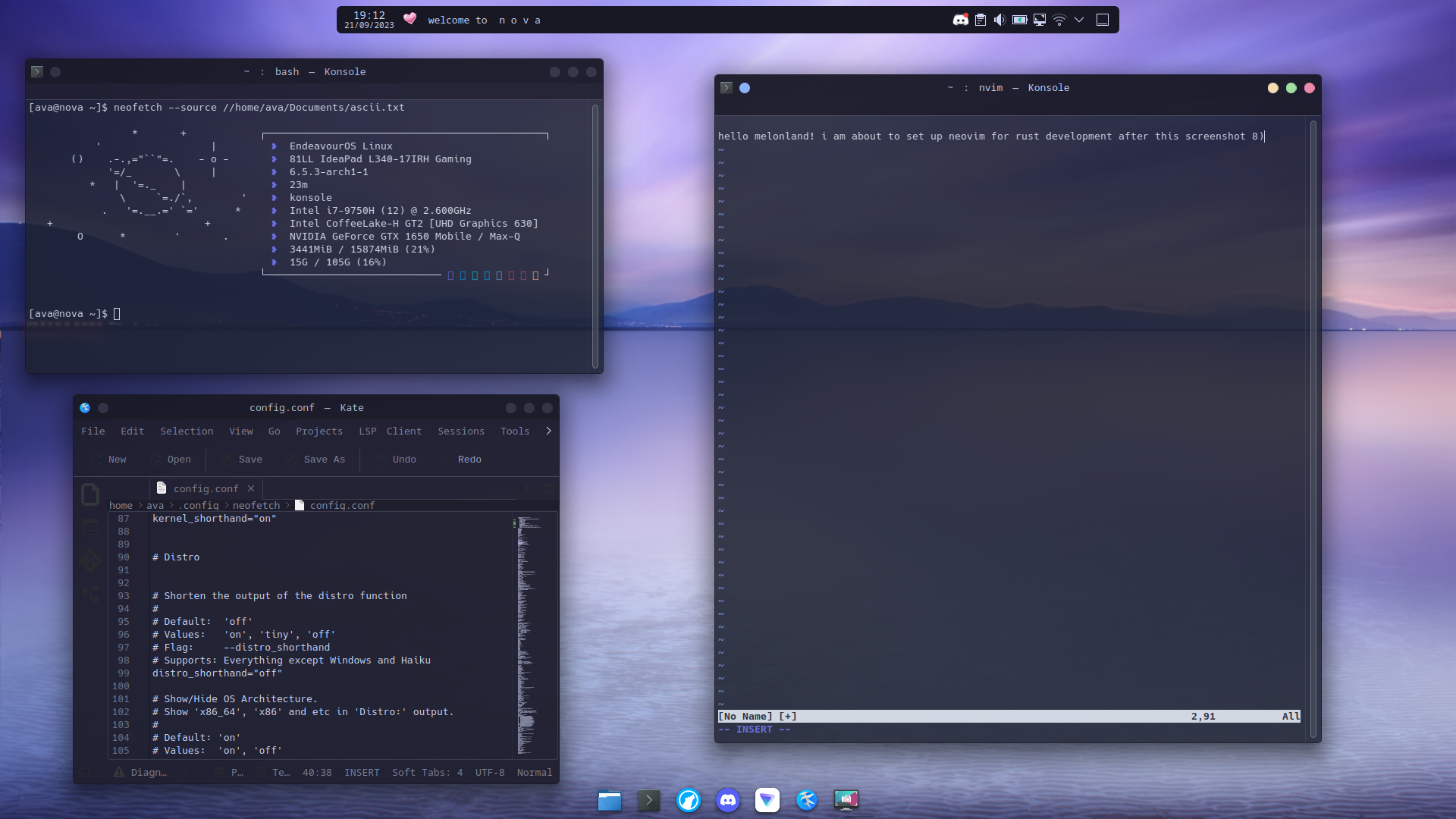Screen dimensions: 1456x819
Task: Click the bash Konsole vertical scrollbar
Action: (x=595, y=236)
